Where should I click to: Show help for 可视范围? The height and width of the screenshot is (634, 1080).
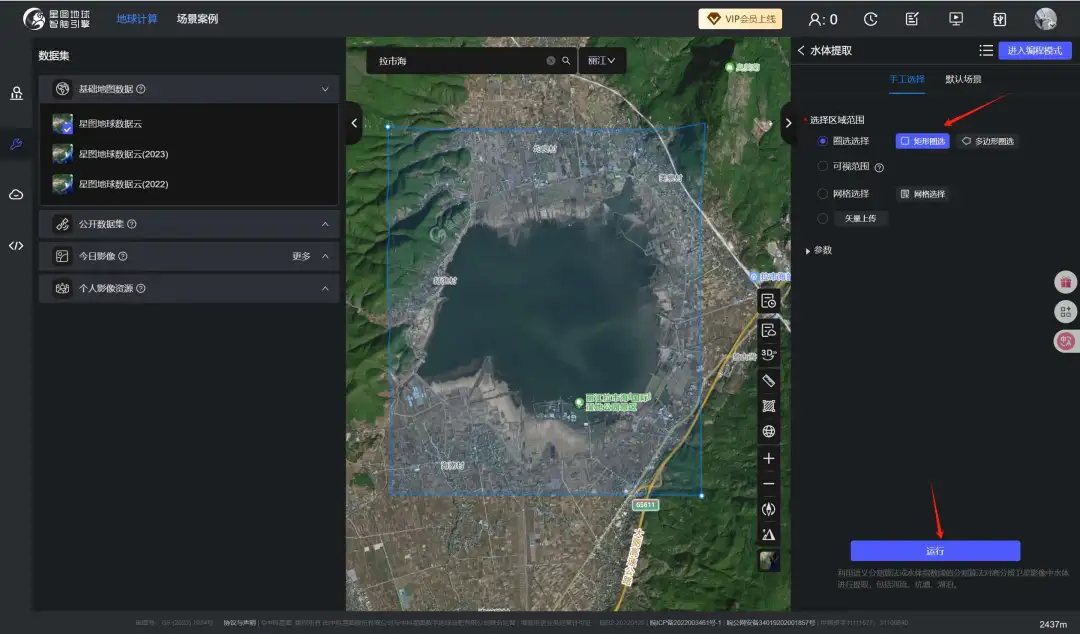pos(879,167)
